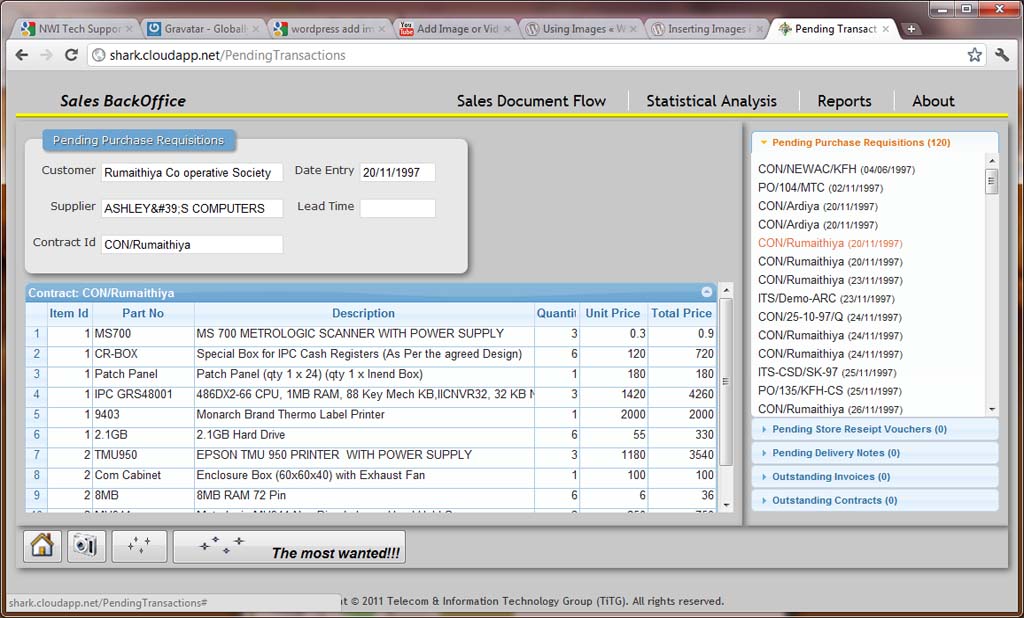Select PO/104/MTC requisition in the list
Viewport: 1024px width, 618px height.
click(793, 188)
